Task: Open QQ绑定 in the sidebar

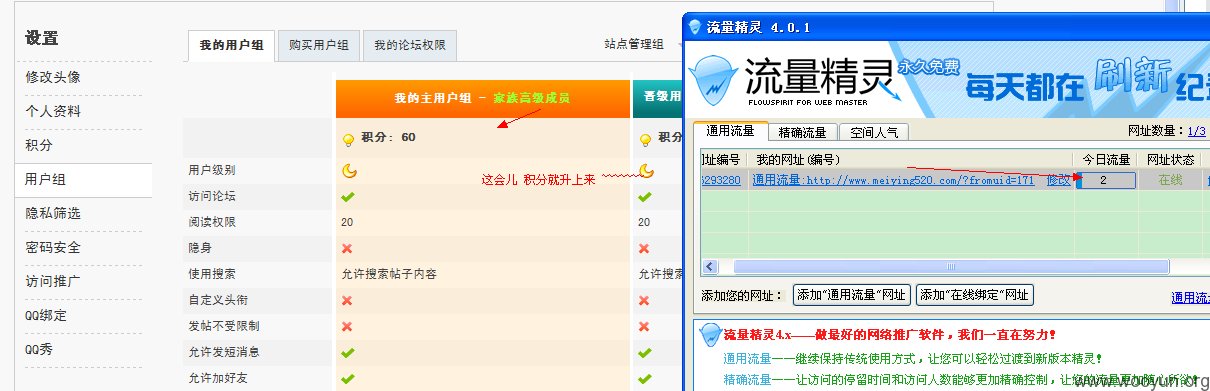Action: coord(47,315)
